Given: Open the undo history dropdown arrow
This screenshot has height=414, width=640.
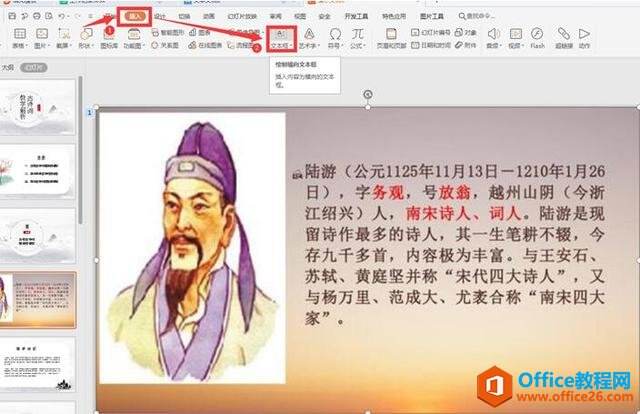Looking at the screenshot, I should 68,17.
